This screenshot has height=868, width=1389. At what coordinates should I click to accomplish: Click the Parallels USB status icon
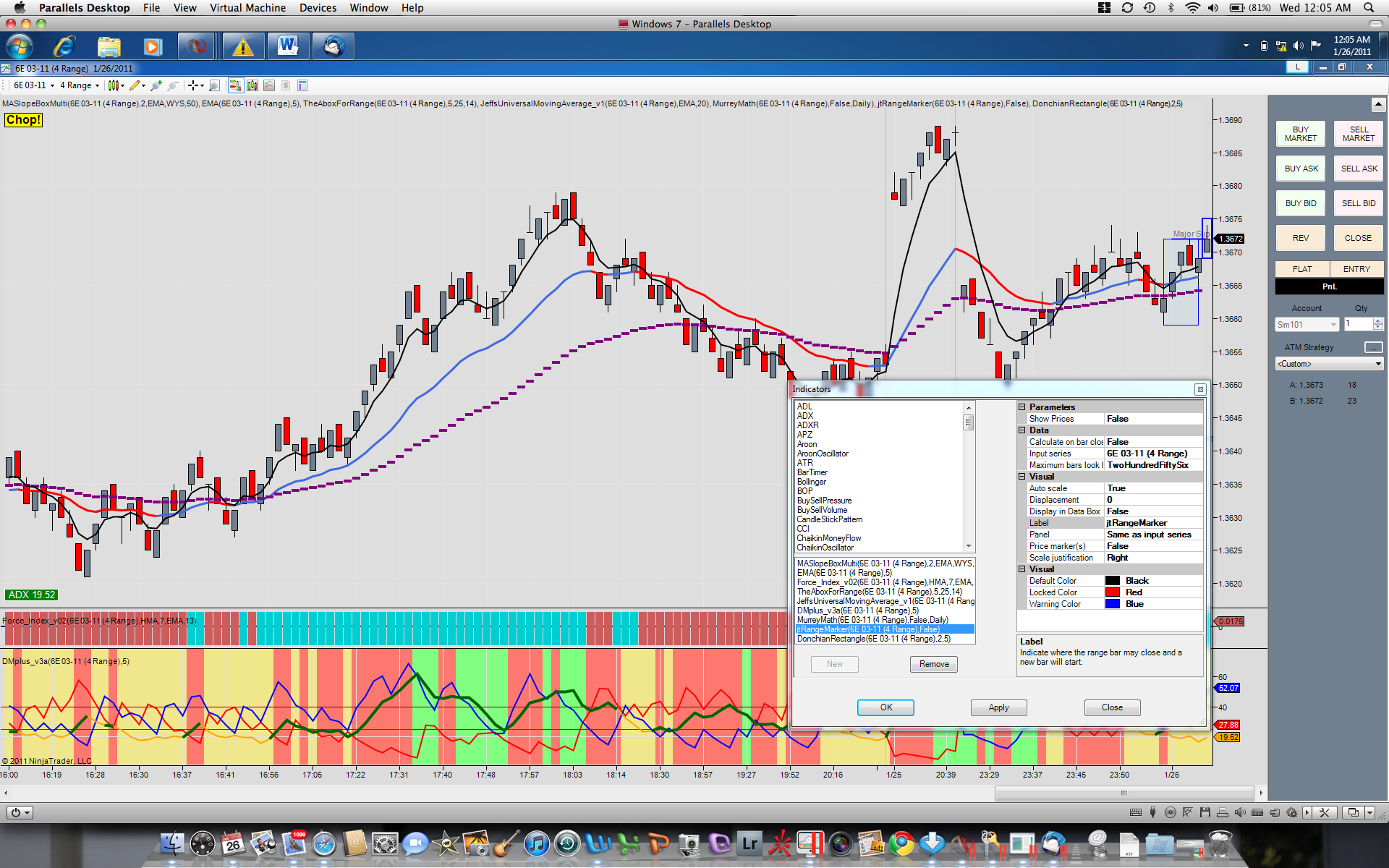pyautogui.click(x=1153, y=812)
